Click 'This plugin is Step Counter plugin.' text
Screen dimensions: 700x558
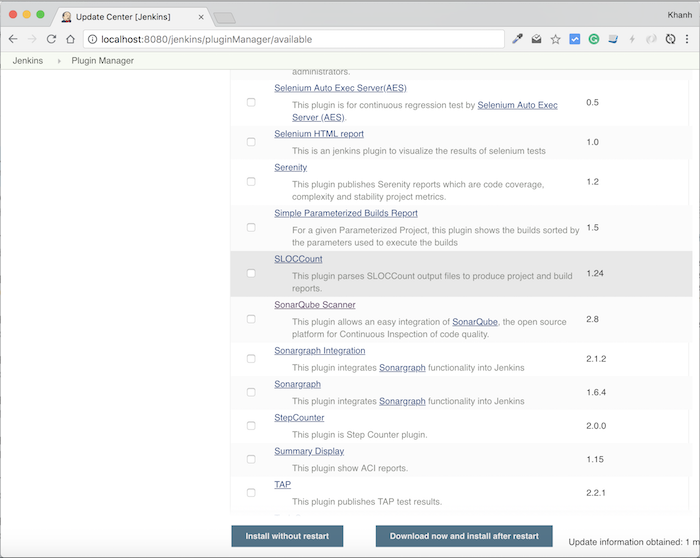[x=360, y=435]
